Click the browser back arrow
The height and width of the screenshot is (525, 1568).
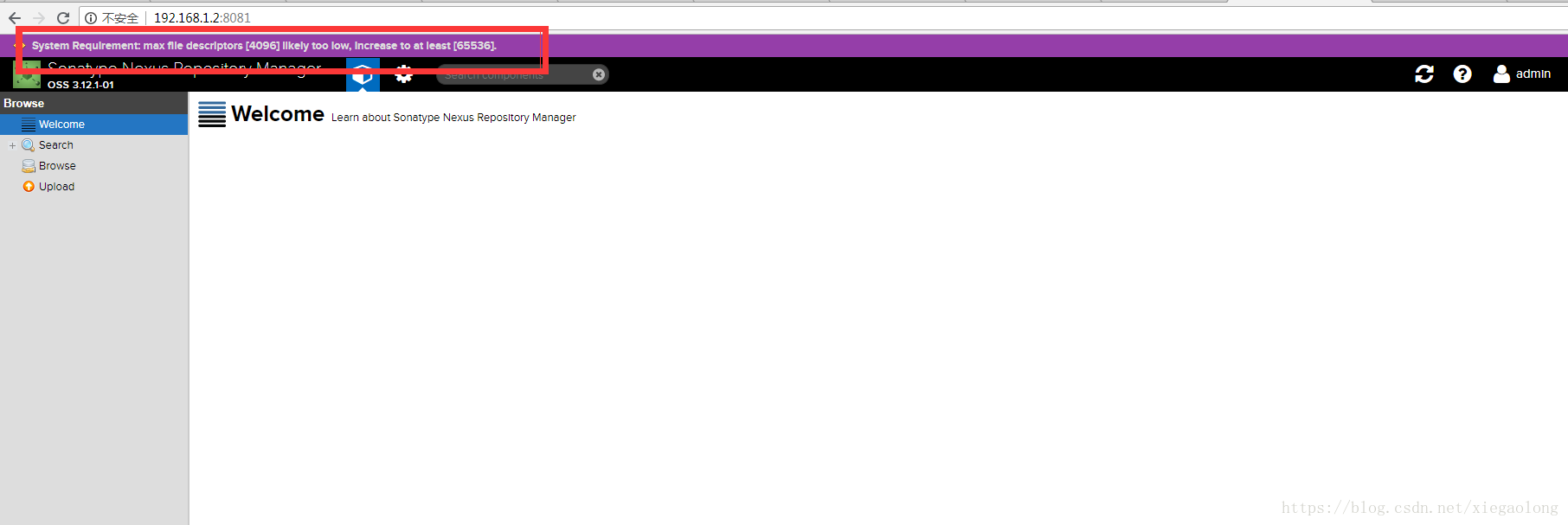[15, 18]
